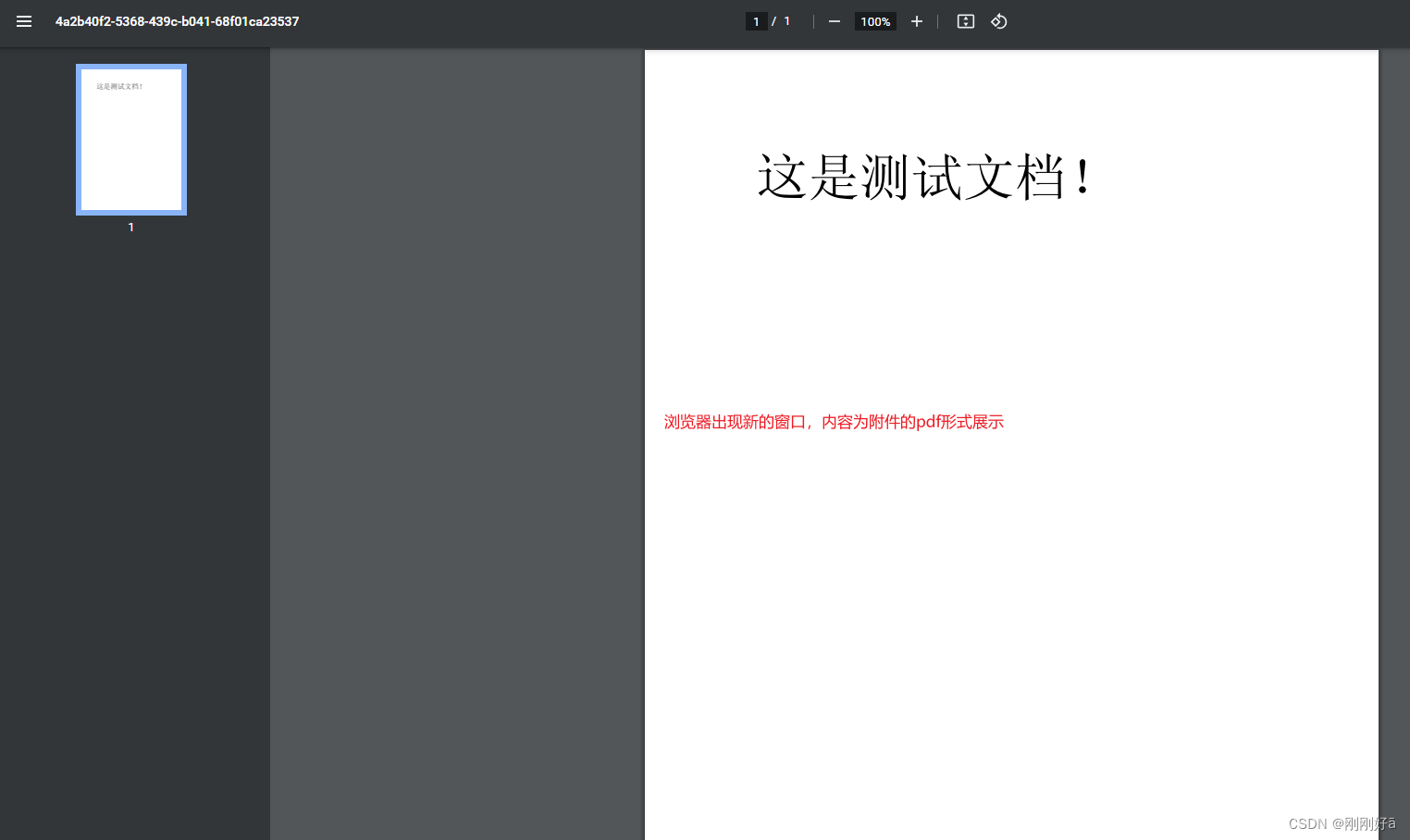
Task: Click the page count label / 1
Action: (x=782, y=20)
